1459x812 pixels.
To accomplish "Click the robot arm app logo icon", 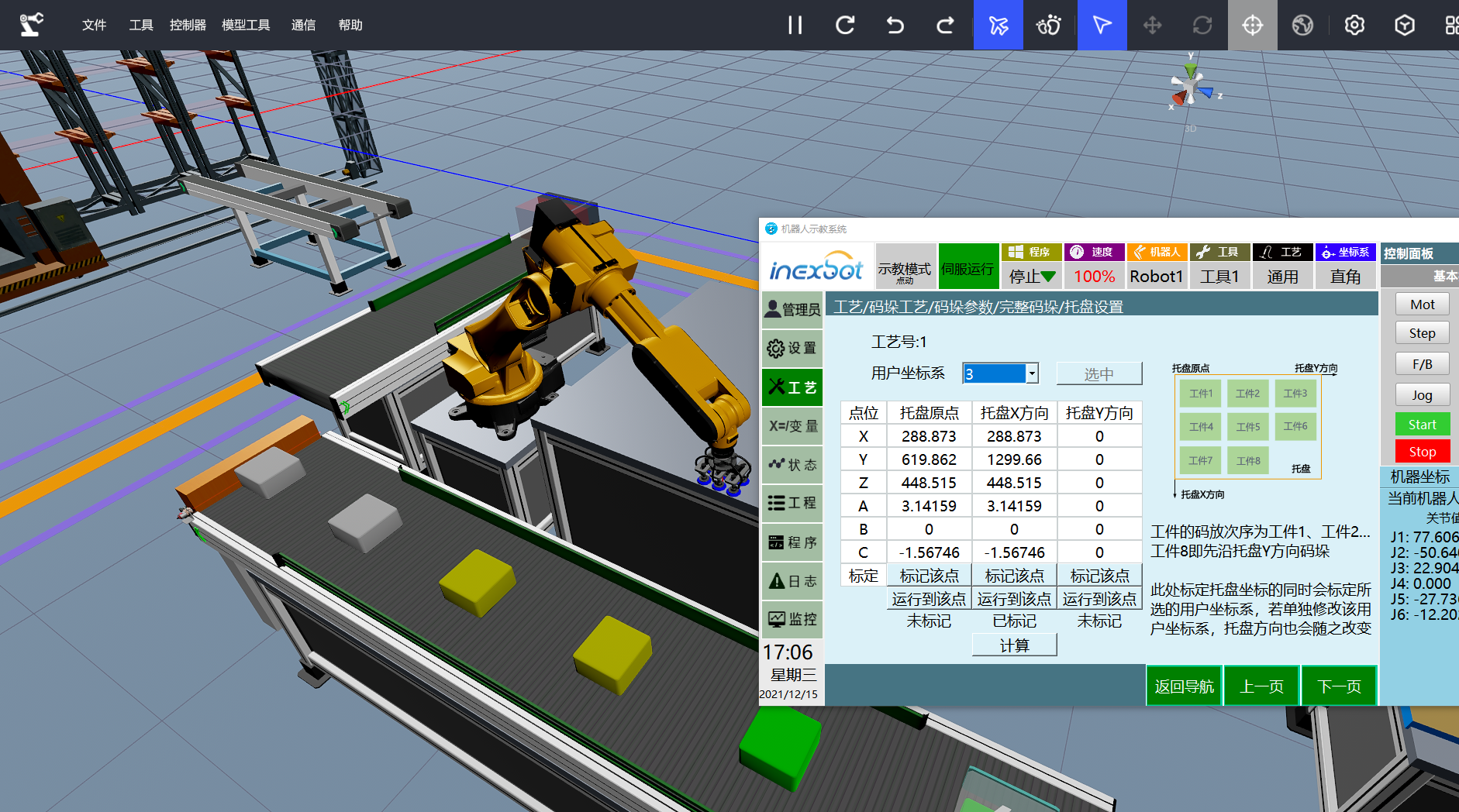I will point(31,25).
